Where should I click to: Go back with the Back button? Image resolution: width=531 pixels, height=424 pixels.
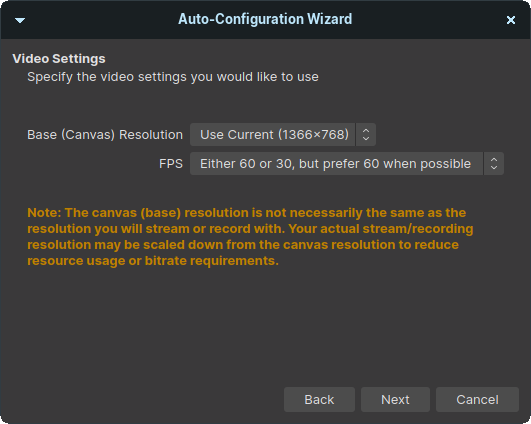(319, 400)
